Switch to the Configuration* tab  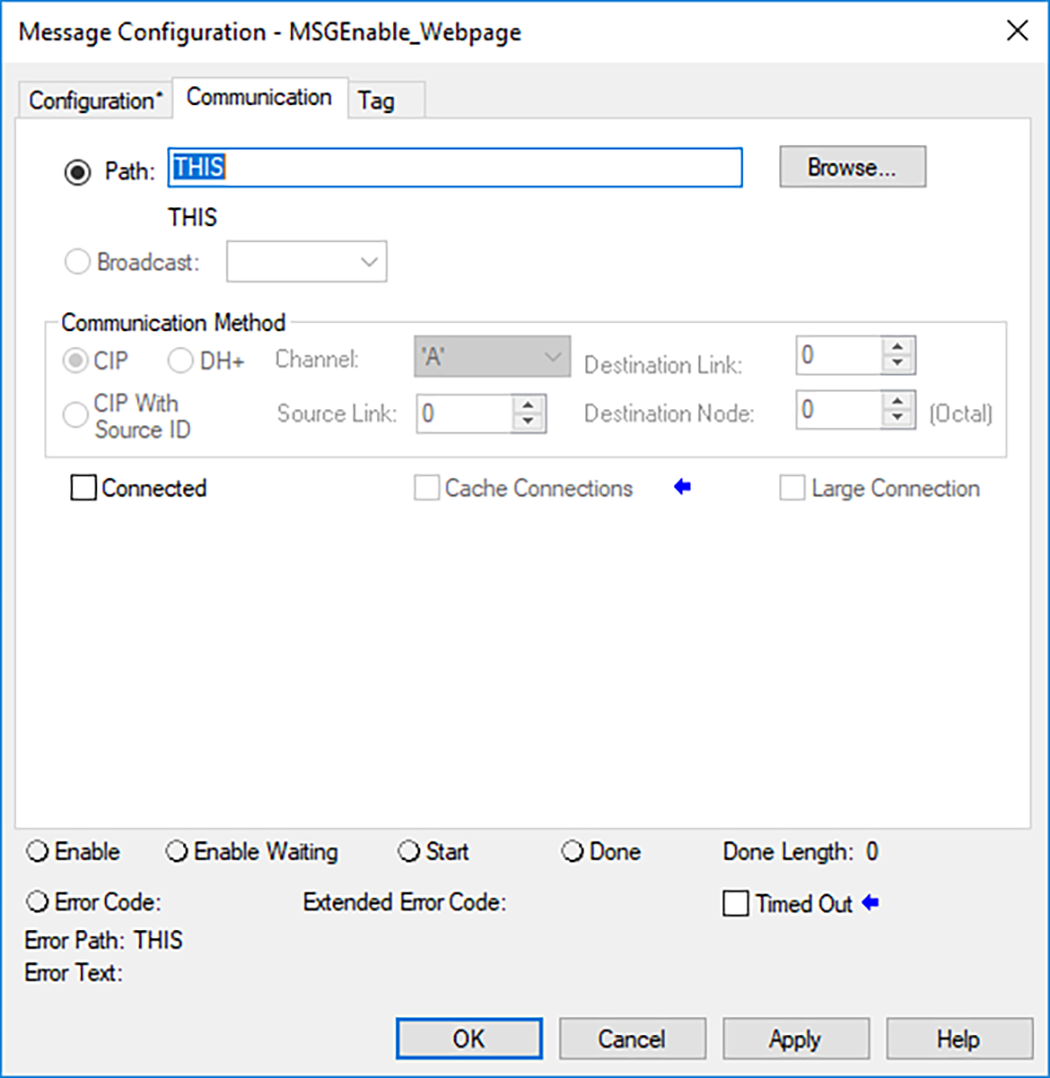pyautogui.click(x=95, y=99)
